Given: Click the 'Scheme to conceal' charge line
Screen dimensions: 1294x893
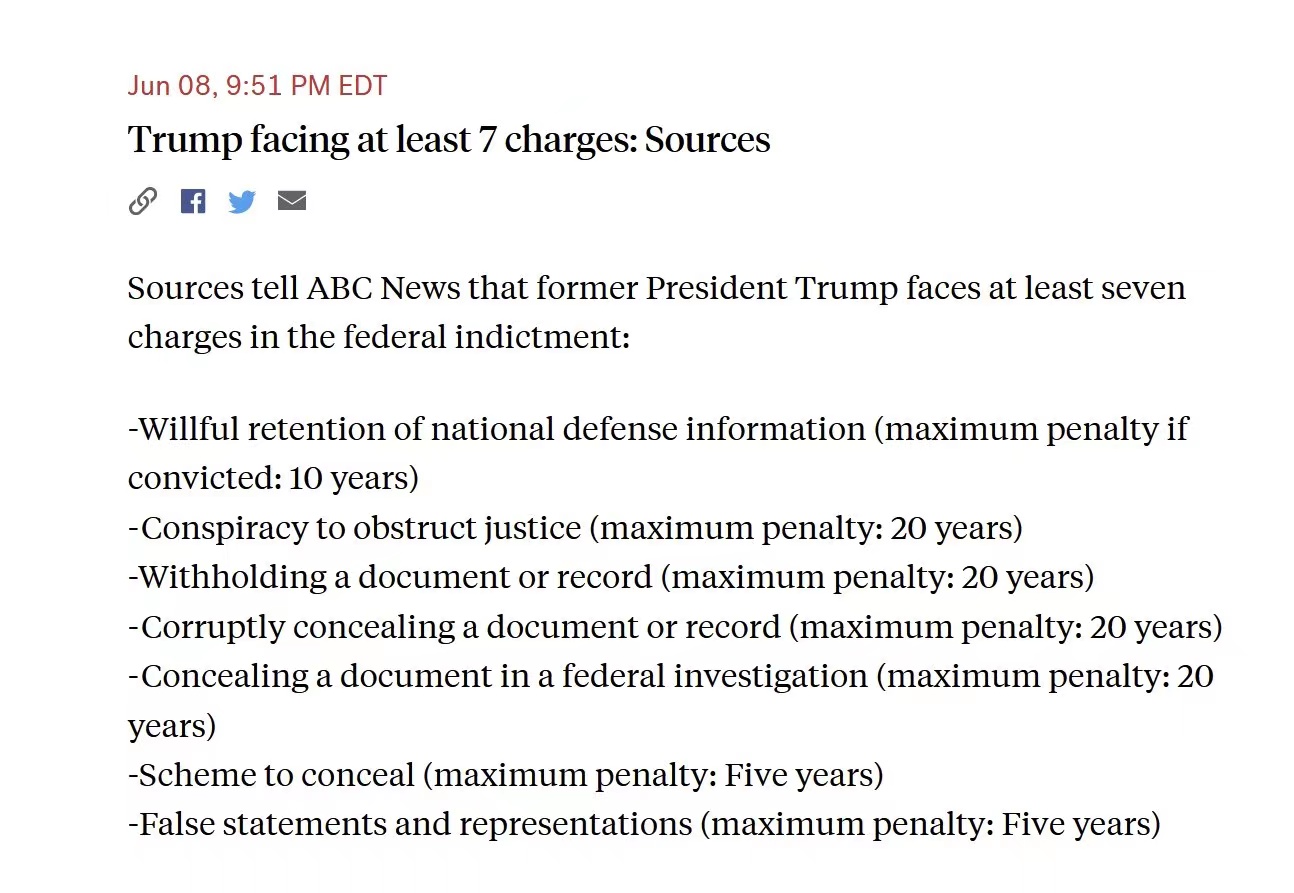Looking at the screenshot, I should (x=277, y=775).
